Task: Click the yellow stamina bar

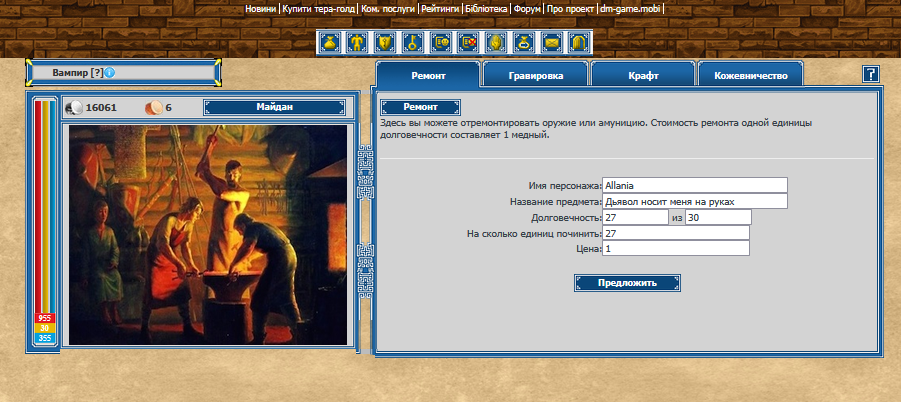Action: (45, 207)
